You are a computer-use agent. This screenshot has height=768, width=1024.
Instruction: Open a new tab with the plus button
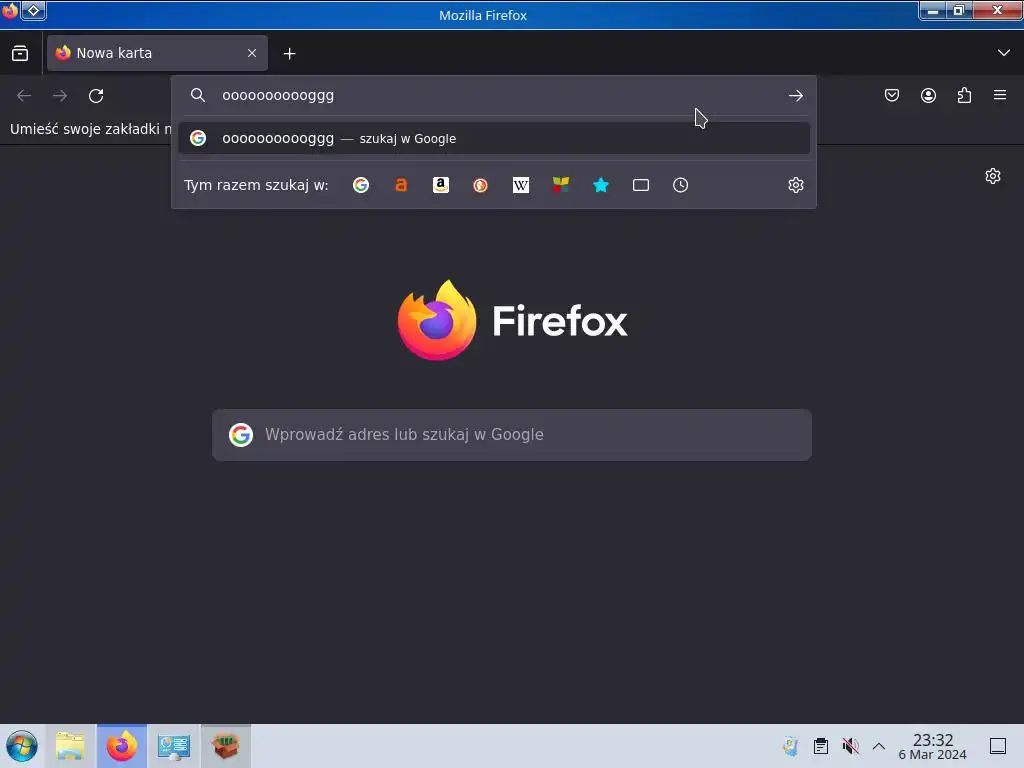pyautogui.click(x=289, y=54)
